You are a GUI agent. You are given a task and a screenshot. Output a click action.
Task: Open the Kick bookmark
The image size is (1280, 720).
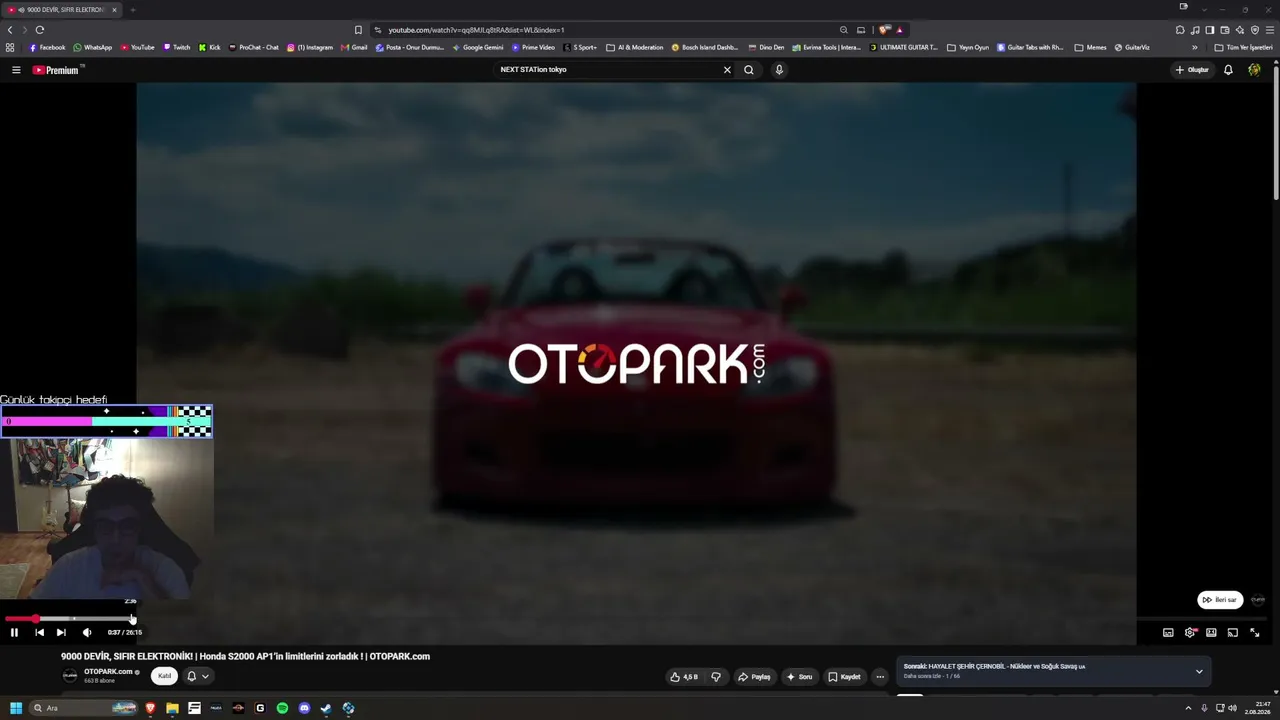click(210, 47)
